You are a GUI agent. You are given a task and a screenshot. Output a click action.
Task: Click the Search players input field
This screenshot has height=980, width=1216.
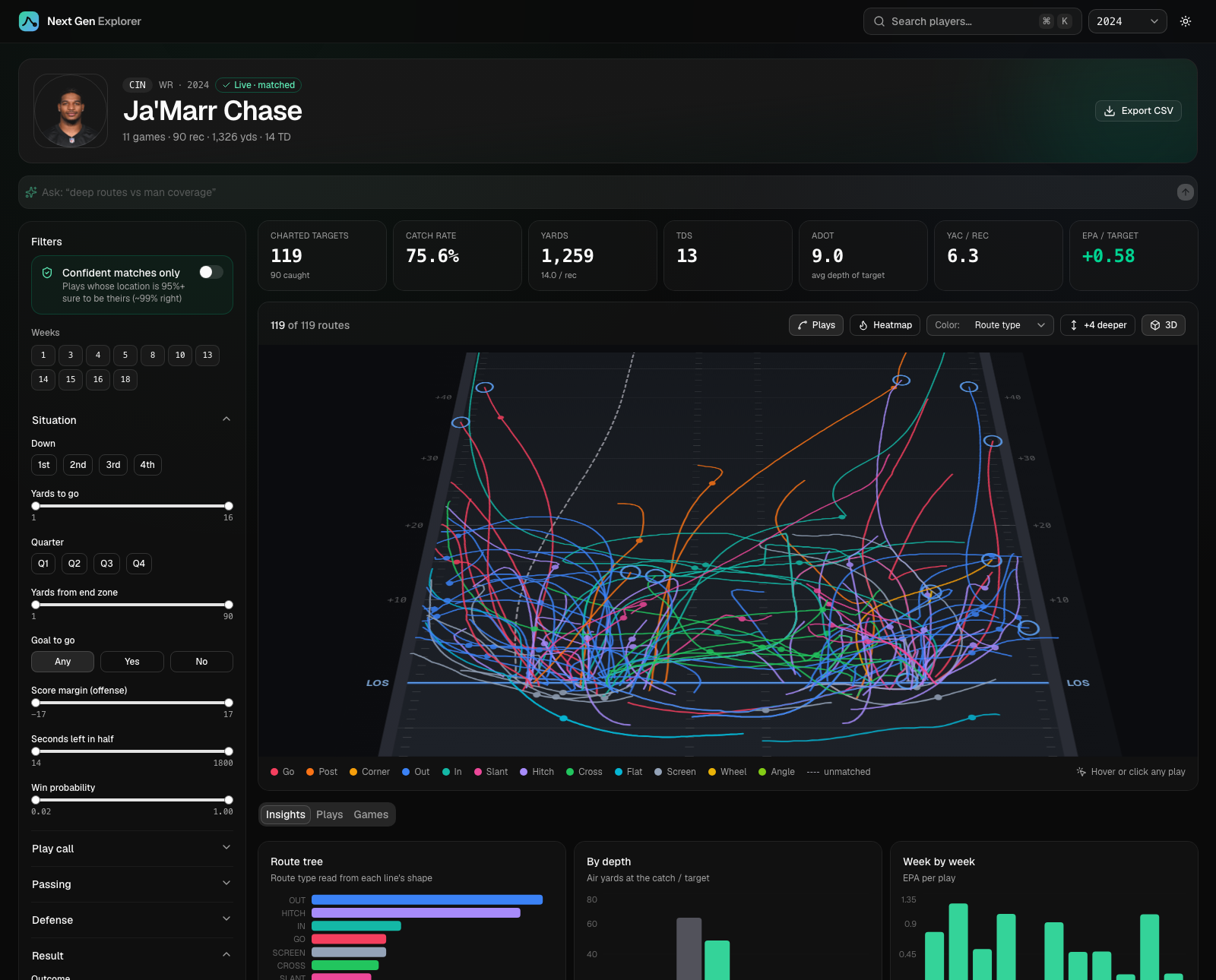click(x=972, y=21)
